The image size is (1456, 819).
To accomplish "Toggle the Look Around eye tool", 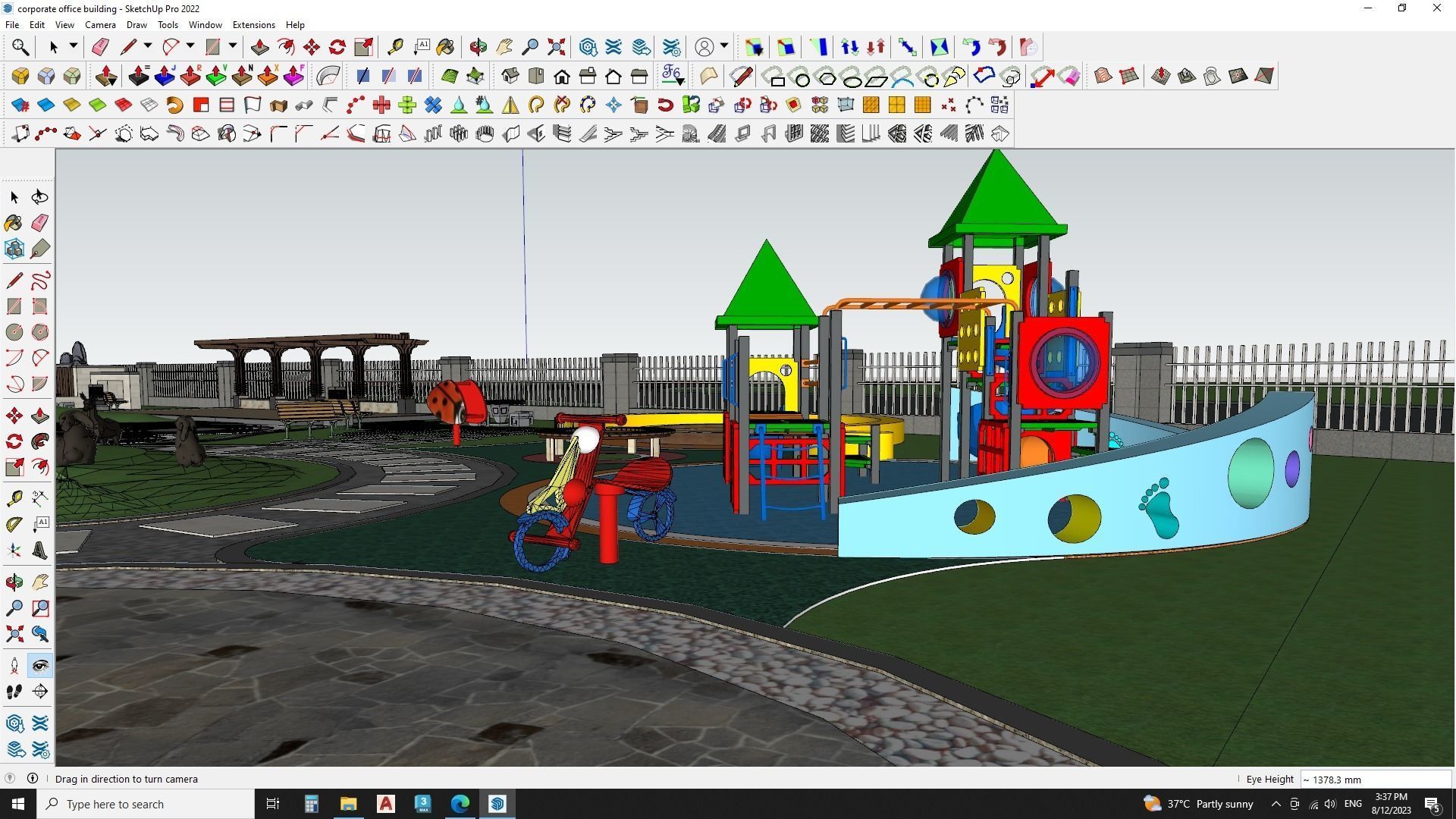I will click(40, 666).
